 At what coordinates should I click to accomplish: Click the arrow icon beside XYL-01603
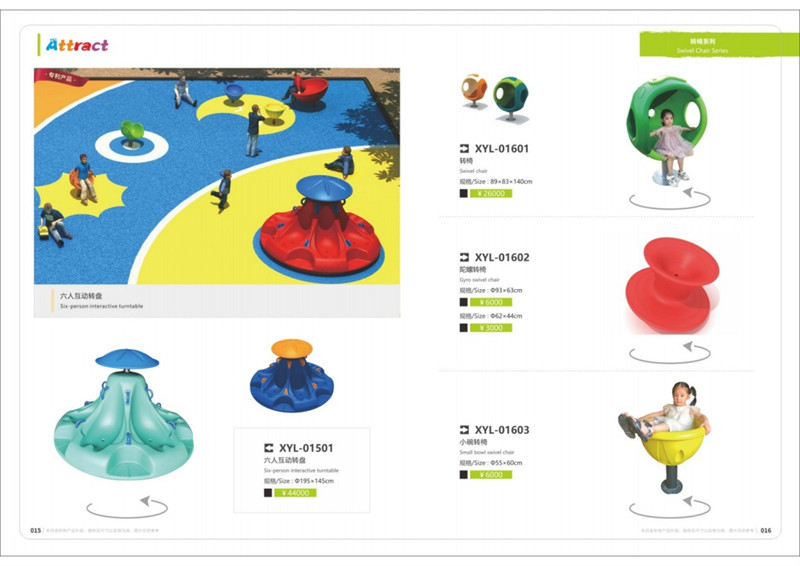tap(464, 430)
